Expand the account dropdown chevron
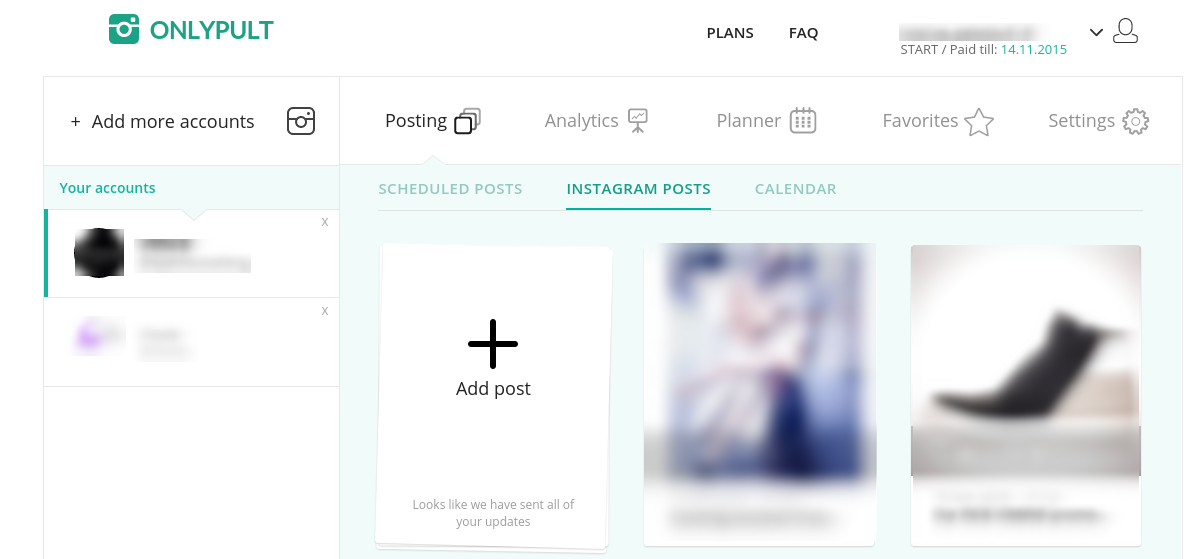The height and width of the screenshot is (559, 1189). pos(1096,32)
